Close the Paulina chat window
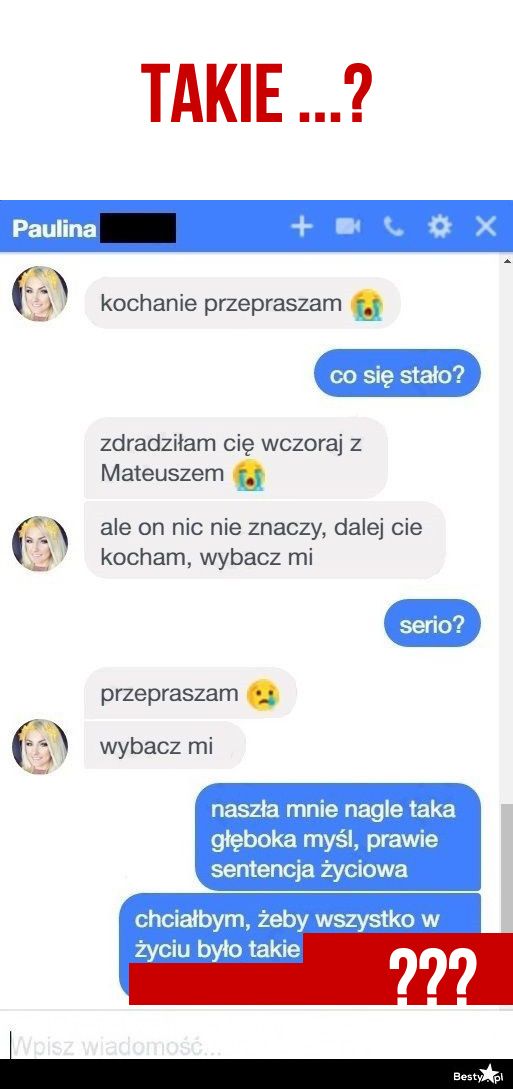Image resolution: width=513 pixels, height=1089 pixels. [x=485, y=227]
